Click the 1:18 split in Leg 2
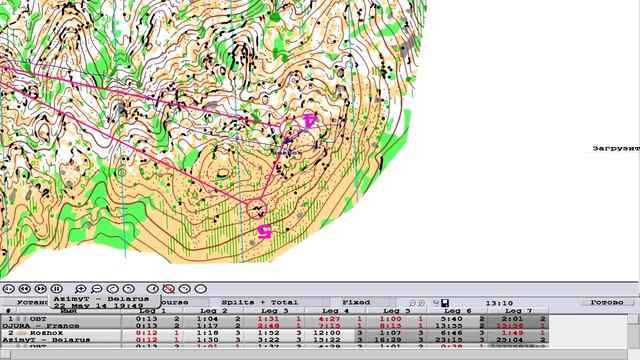The width and height of the screenshot is (640, 360). click(207, 333)
